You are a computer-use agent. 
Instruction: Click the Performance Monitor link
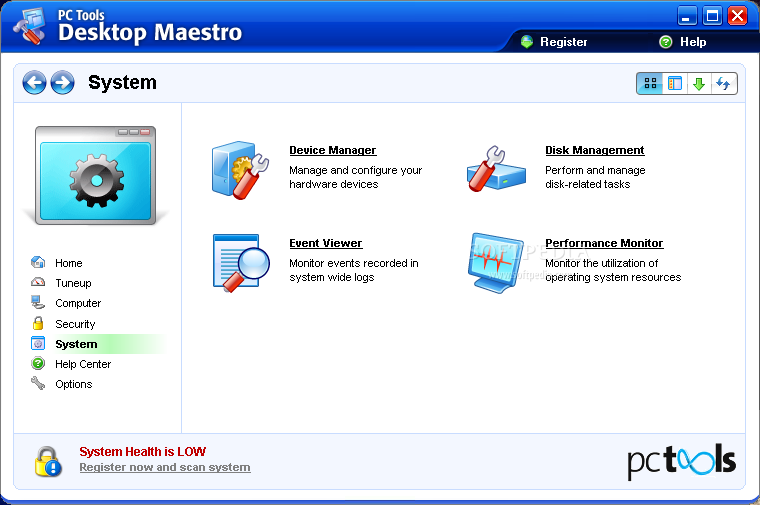604,243
